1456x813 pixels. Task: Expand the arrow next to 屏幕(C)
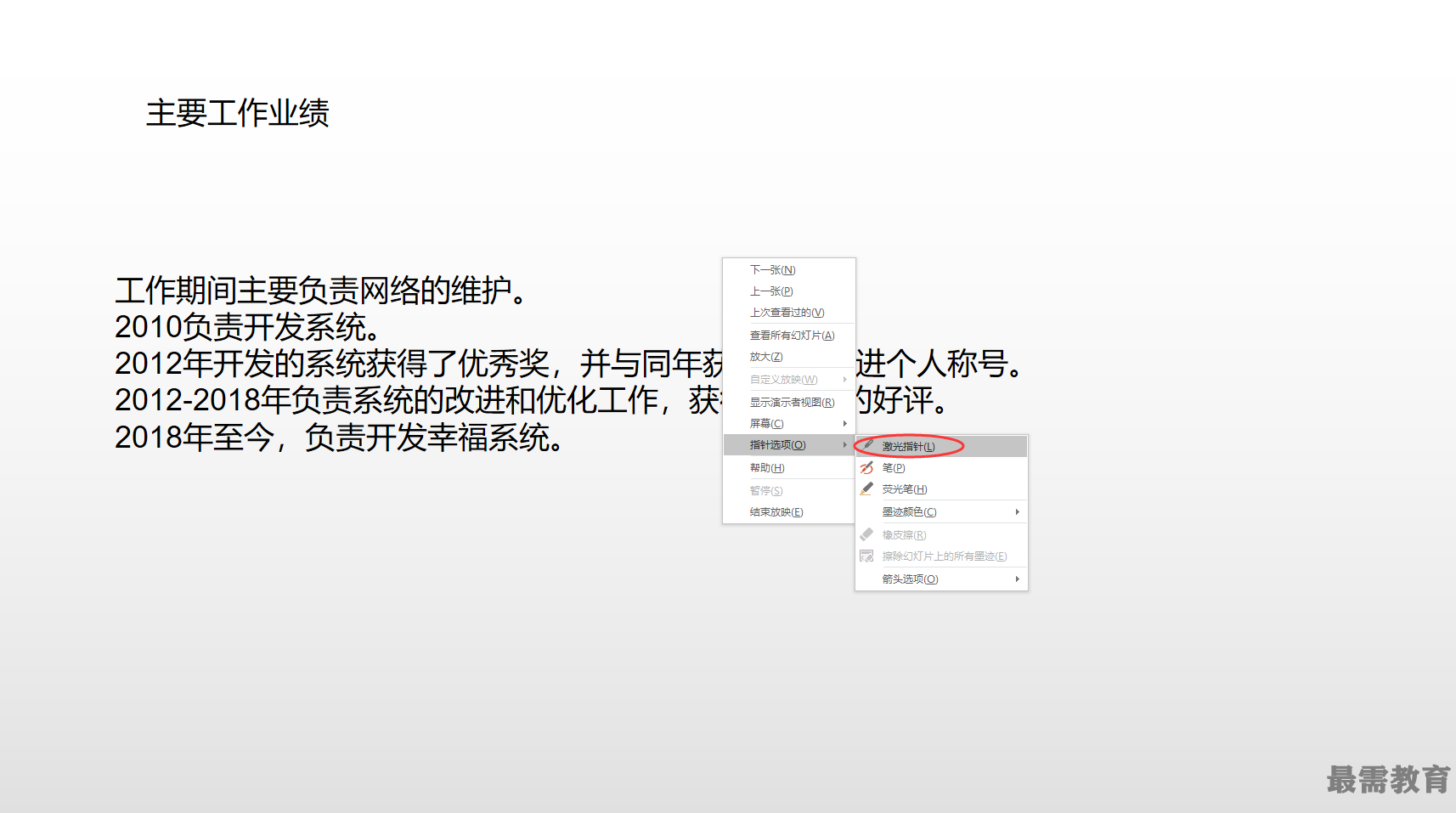(x=845, y=423)
